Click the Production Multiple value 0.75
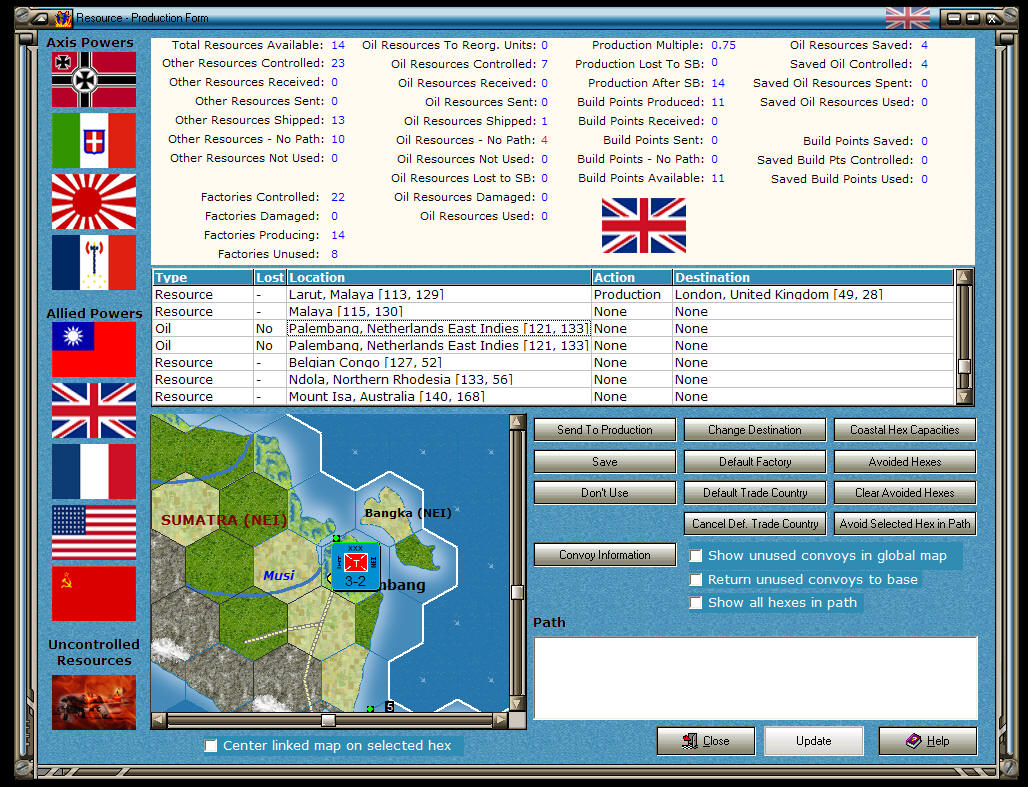Screen dimensions: 1028x787 point(723,45)
